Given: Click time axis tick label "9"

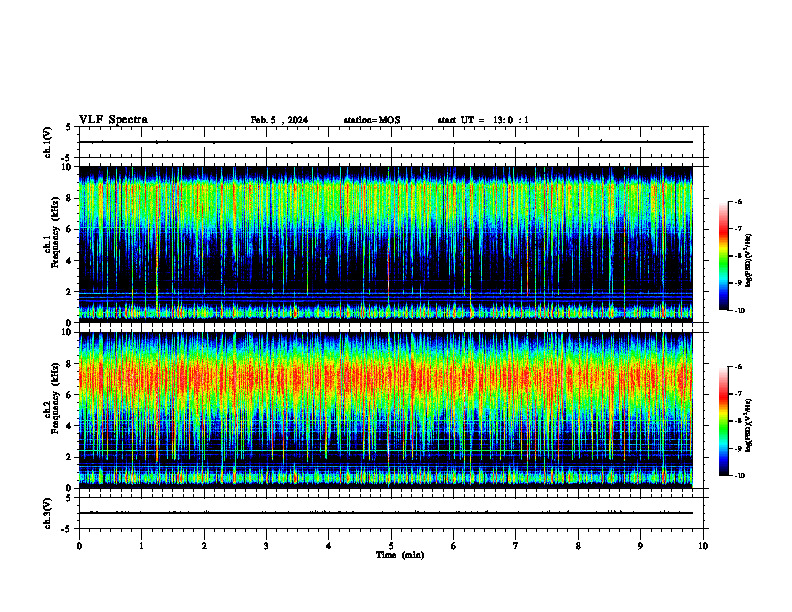Looking at the screenshot, I should click(x=640, y=546).
